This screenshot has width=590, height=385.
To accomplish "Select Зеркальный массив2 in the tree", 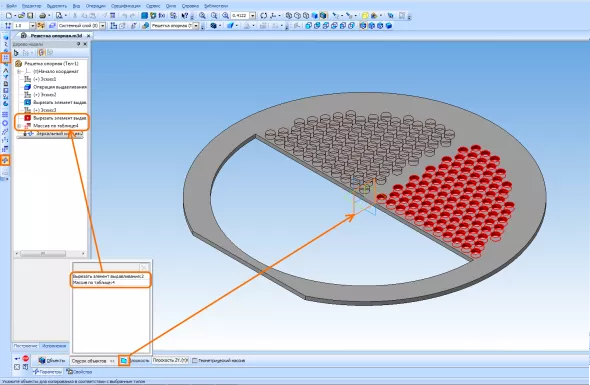I will click(x=53, y=134).
